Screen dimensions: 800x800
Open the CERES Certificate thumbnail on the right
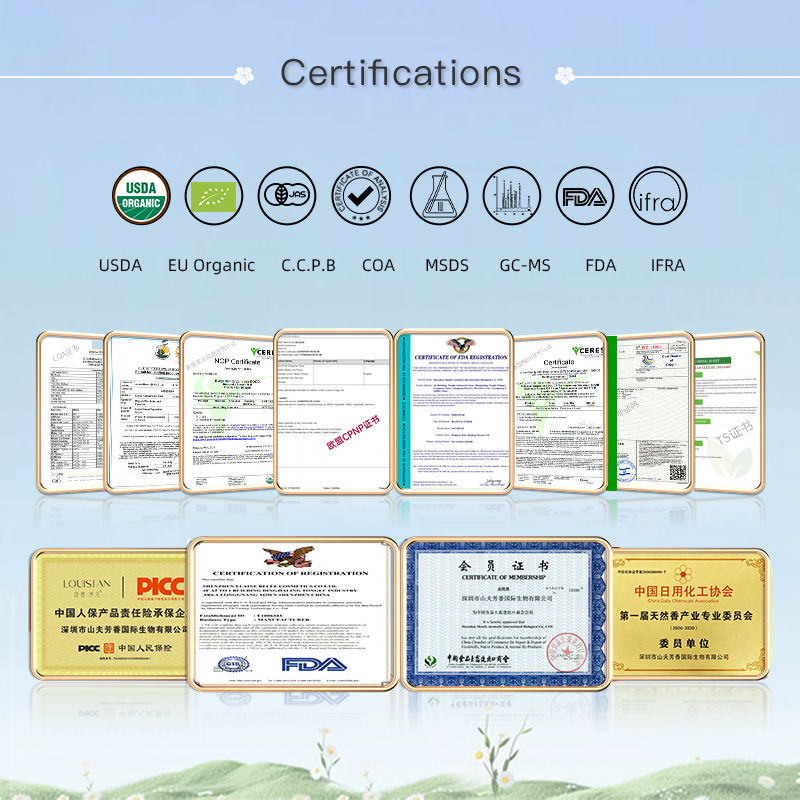[560, 412]
